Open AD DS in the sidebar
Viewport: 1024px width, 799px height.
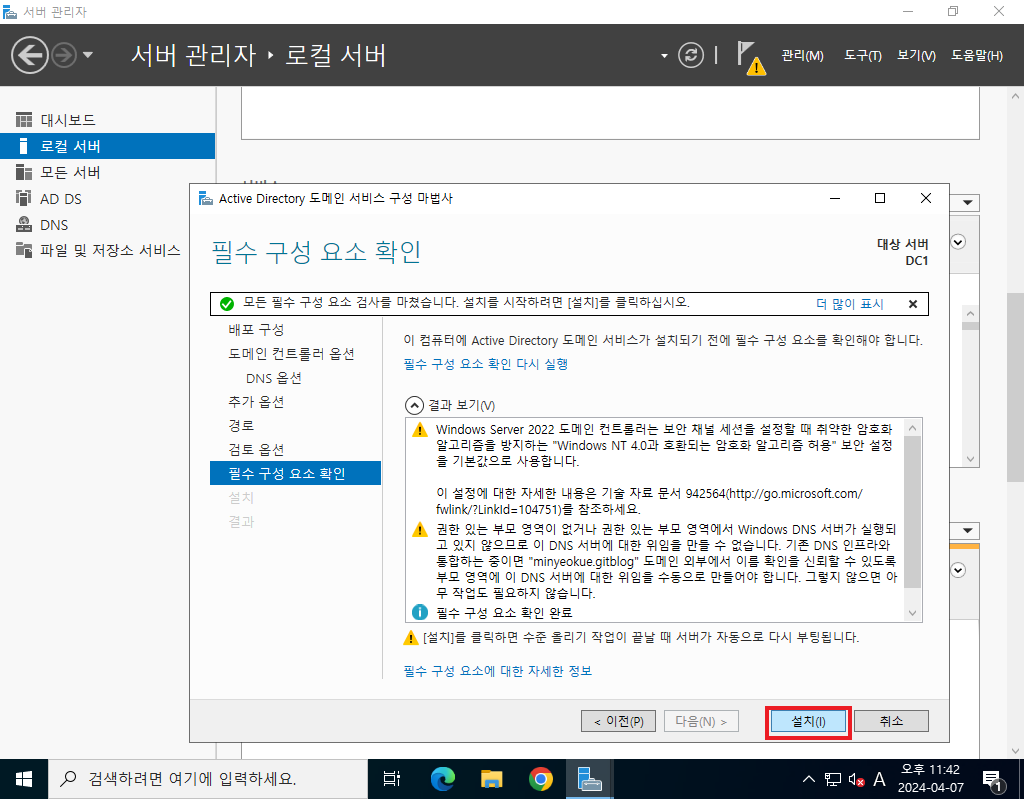(108, 199)
